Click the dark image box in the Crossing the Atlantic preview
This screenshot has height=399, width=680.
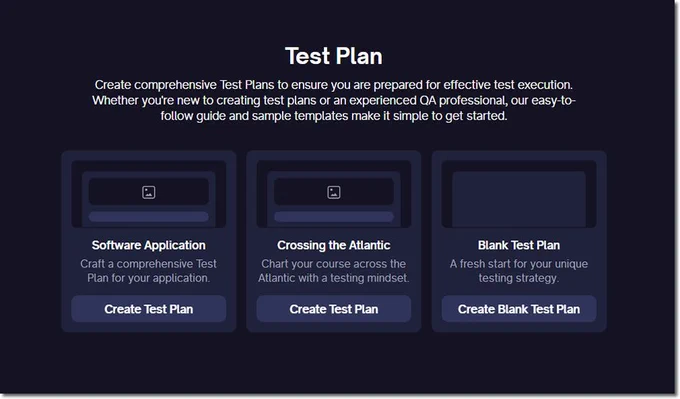tap(334, 191)
